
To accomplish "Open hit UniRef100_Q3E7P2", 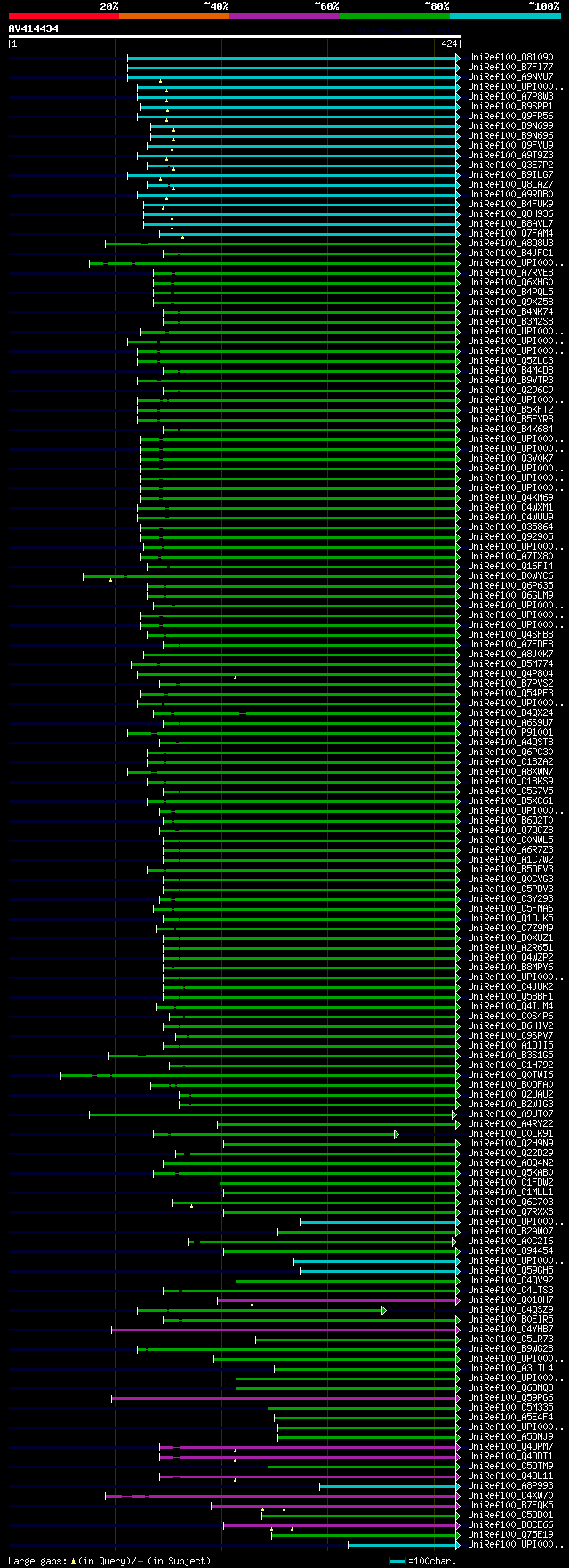I will (x=510, y=165).
